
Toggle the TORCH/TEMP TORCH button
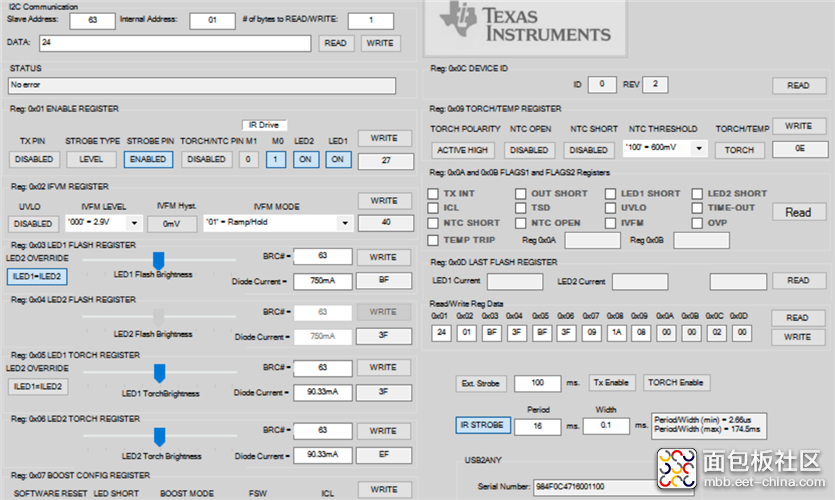(740, 150)
